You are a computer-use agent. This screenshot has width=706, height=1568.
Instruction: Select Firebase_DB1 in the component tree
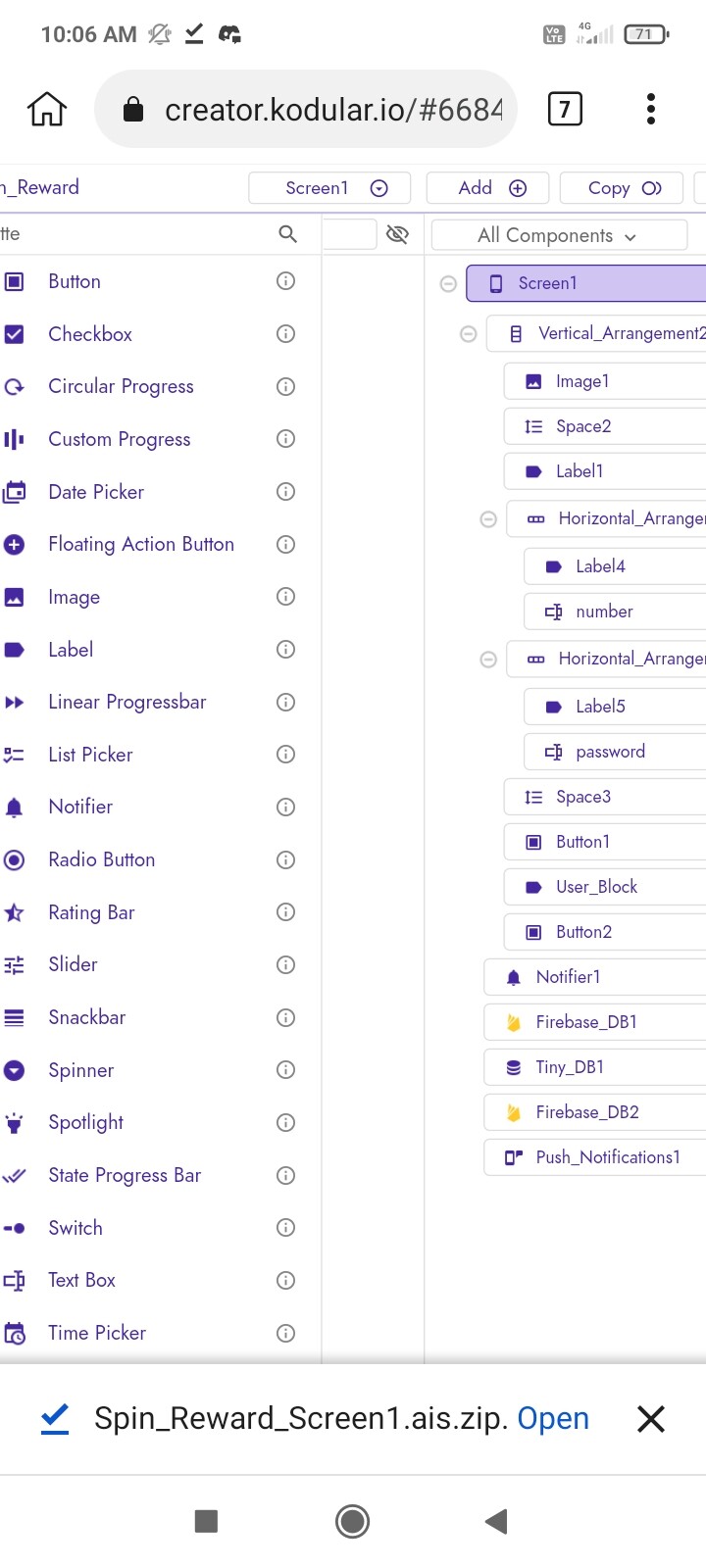coord(586,1022)
